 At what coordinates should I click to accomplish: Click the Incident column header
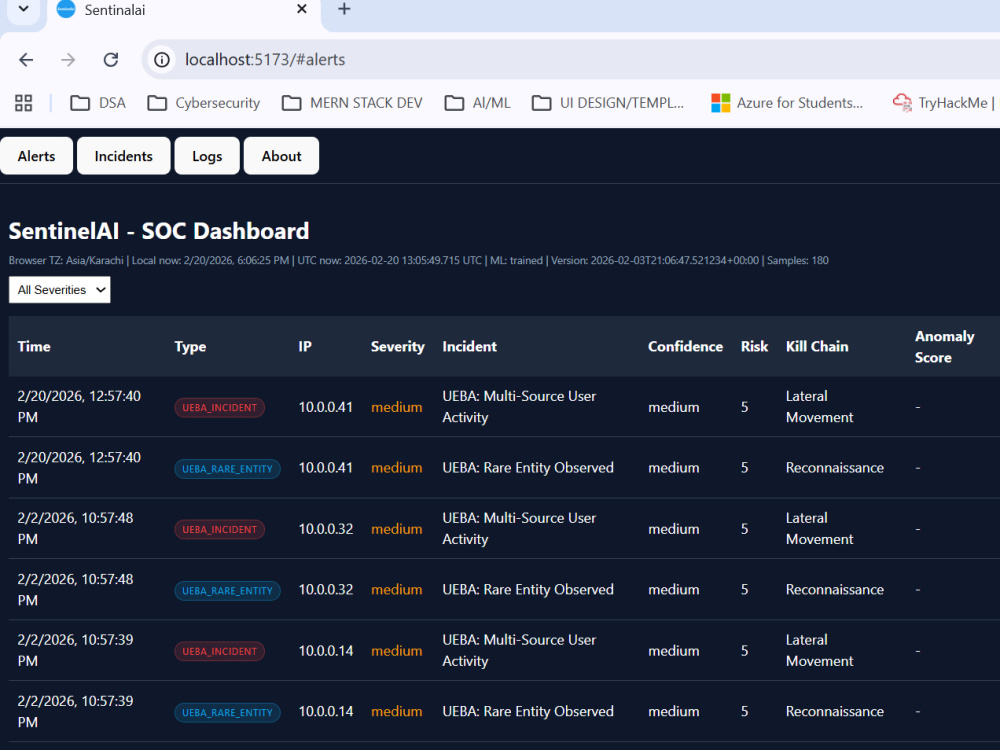click(x=469, y=346)
